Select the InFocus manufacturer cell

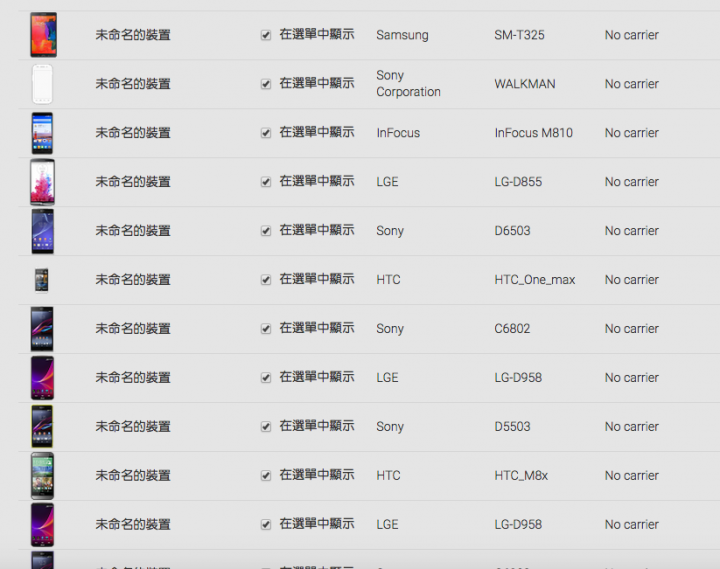click(398, 133)
